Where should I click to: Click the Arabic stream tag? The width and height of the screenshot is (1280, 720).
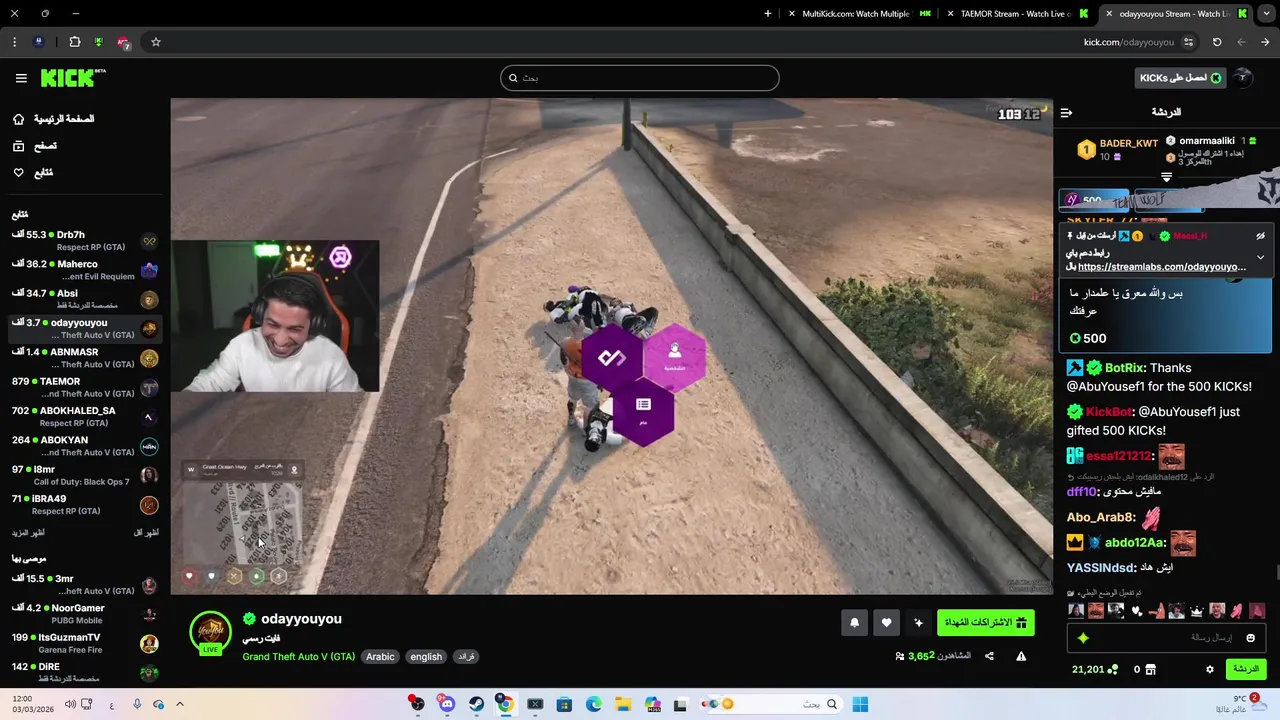(x=380, y=657)
